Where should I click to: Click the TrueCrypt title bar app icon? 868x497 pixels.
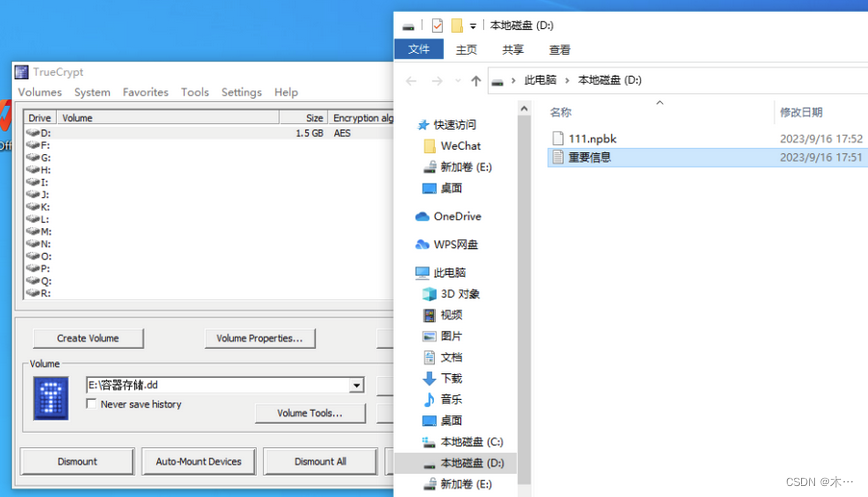click(22, 72)
